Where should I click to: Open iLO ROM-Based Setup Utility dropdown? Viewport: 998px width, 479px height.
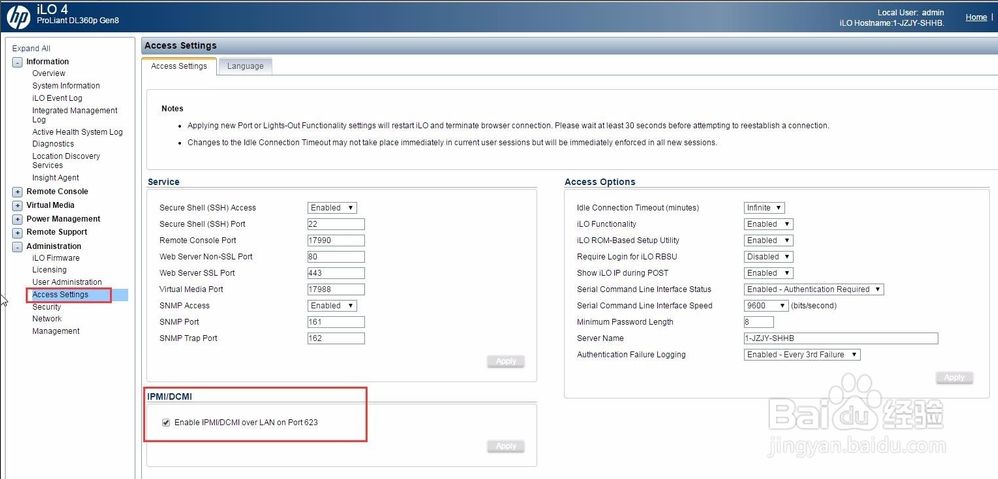[x=768, y=240]
